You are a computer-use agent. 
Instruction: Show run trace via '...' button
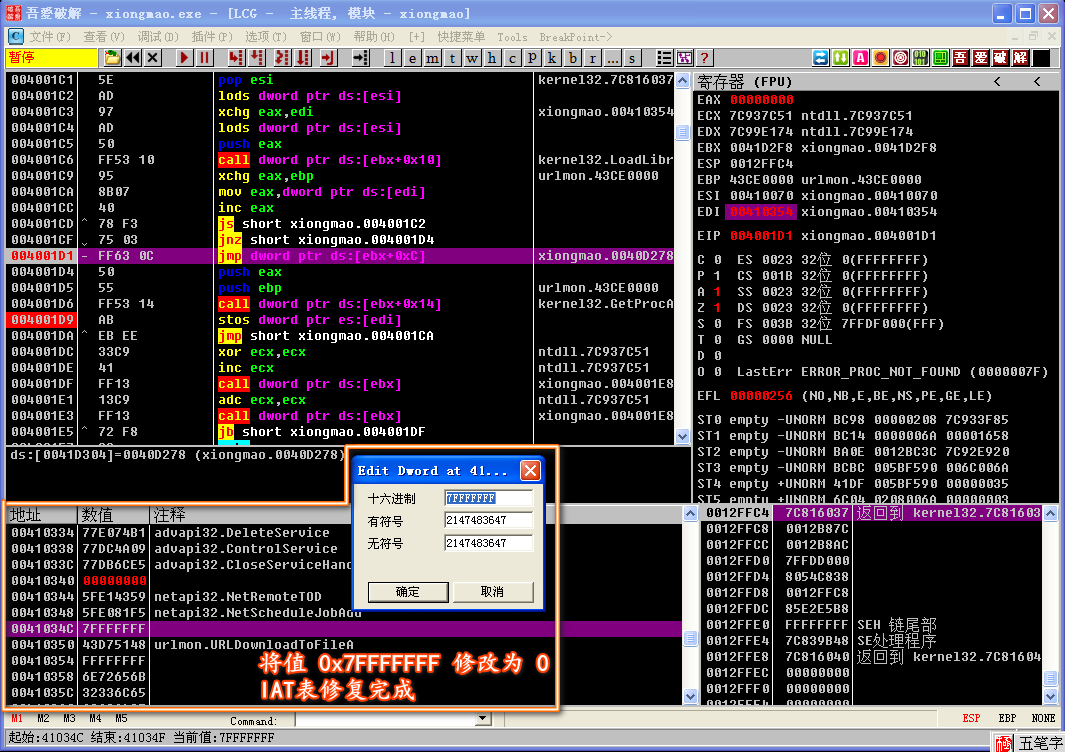tap(613, 58)
